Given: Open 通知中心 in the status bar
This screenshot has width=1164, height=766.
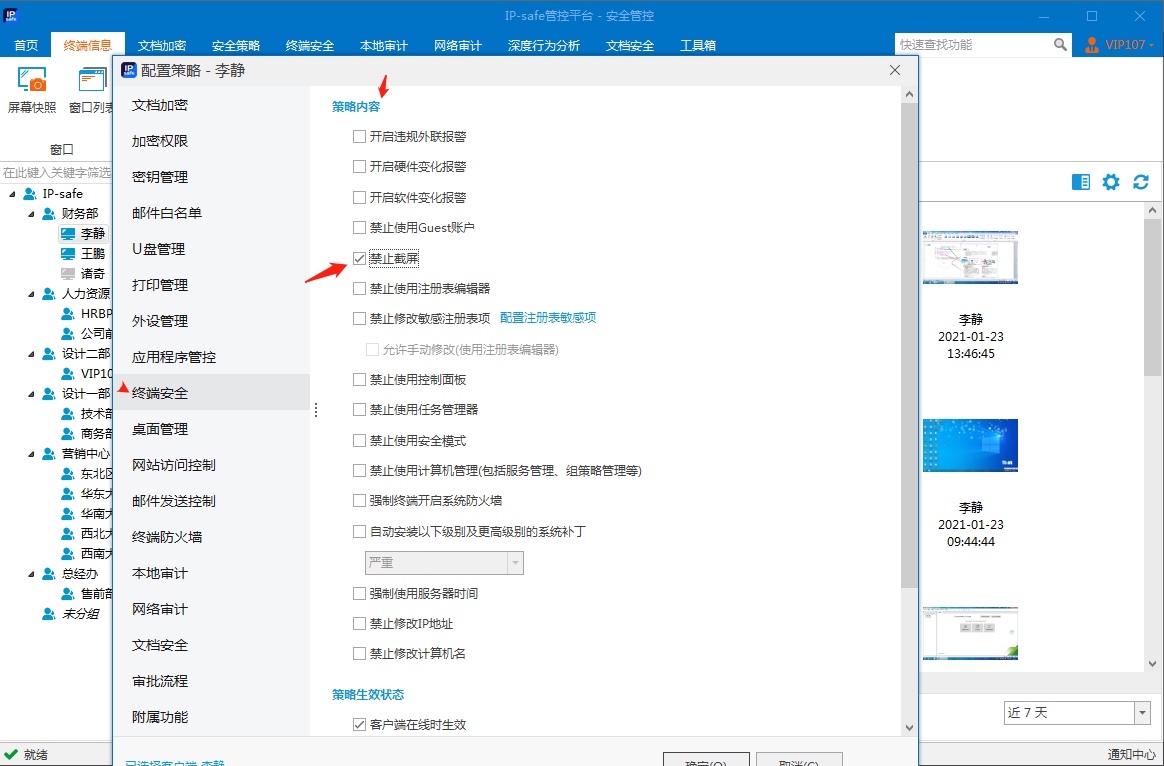Looking at the screenshot, I should coord(1130,754).
